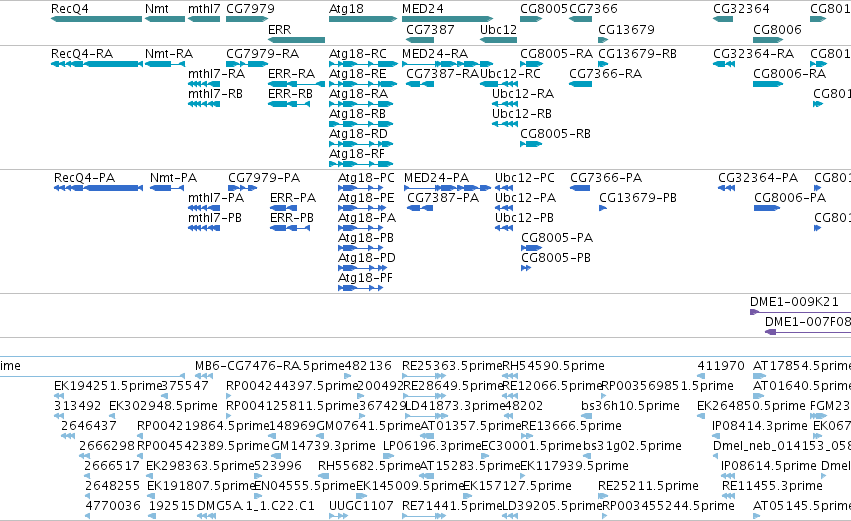Open the IP08414.3prime EST label

coord(760,427)
